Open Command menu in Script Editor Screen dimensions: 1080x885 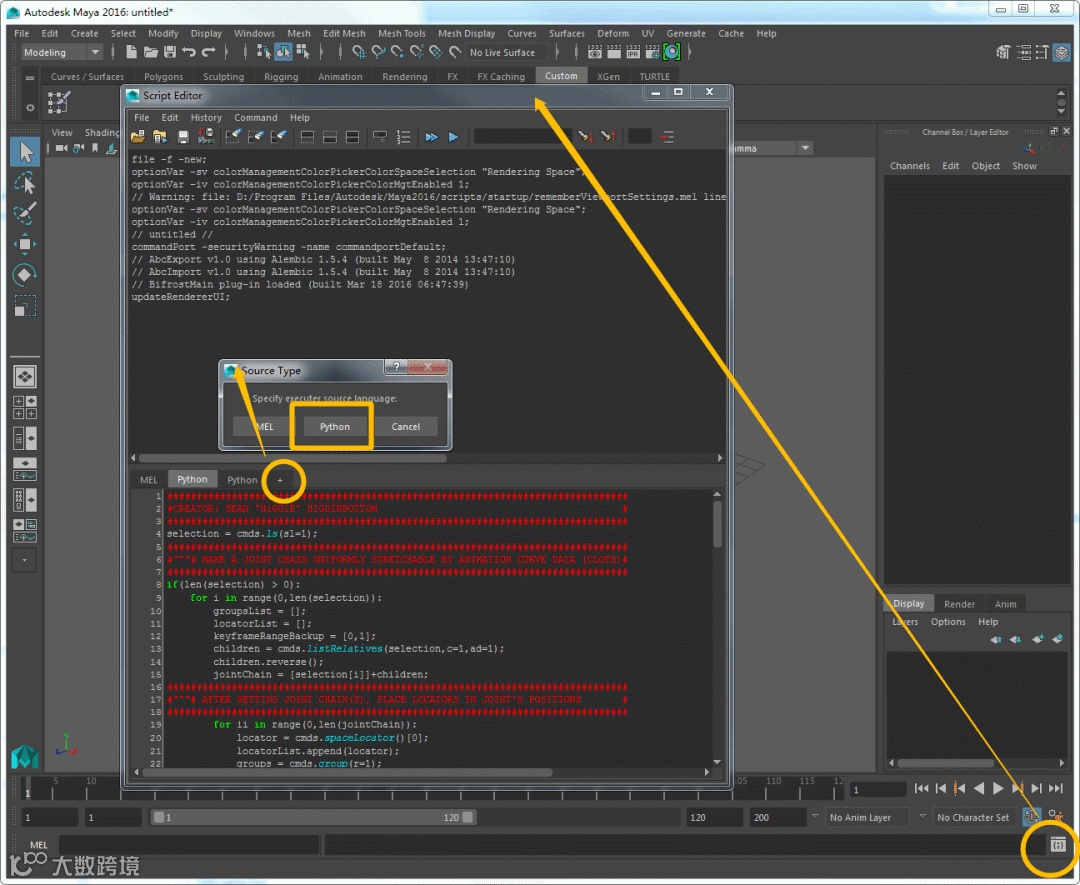pos(256,118)
